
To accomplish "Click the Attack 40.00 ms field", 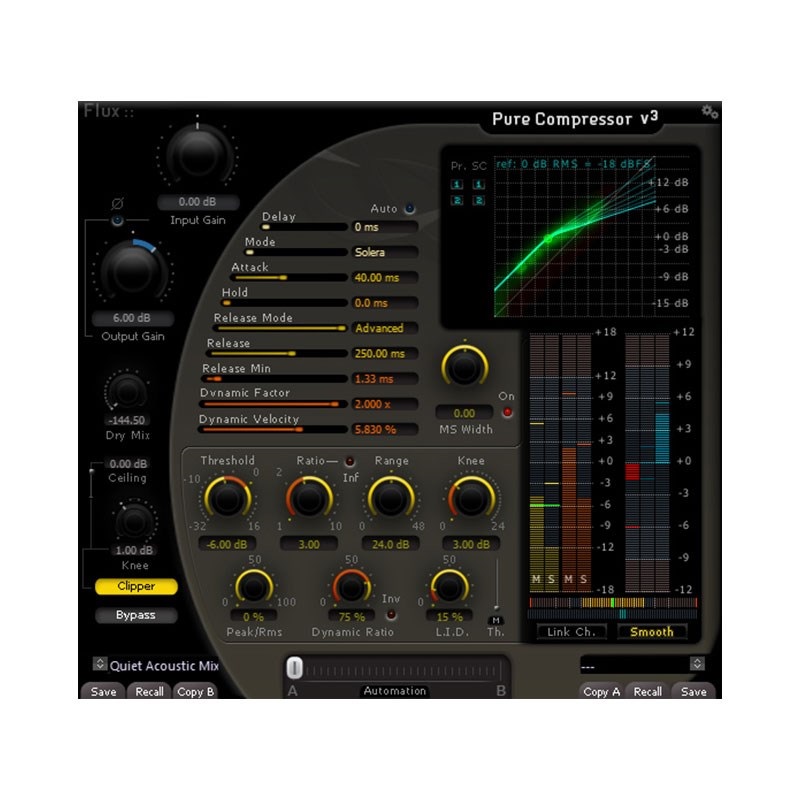I will pyautogui.click(x=384, y=278).
